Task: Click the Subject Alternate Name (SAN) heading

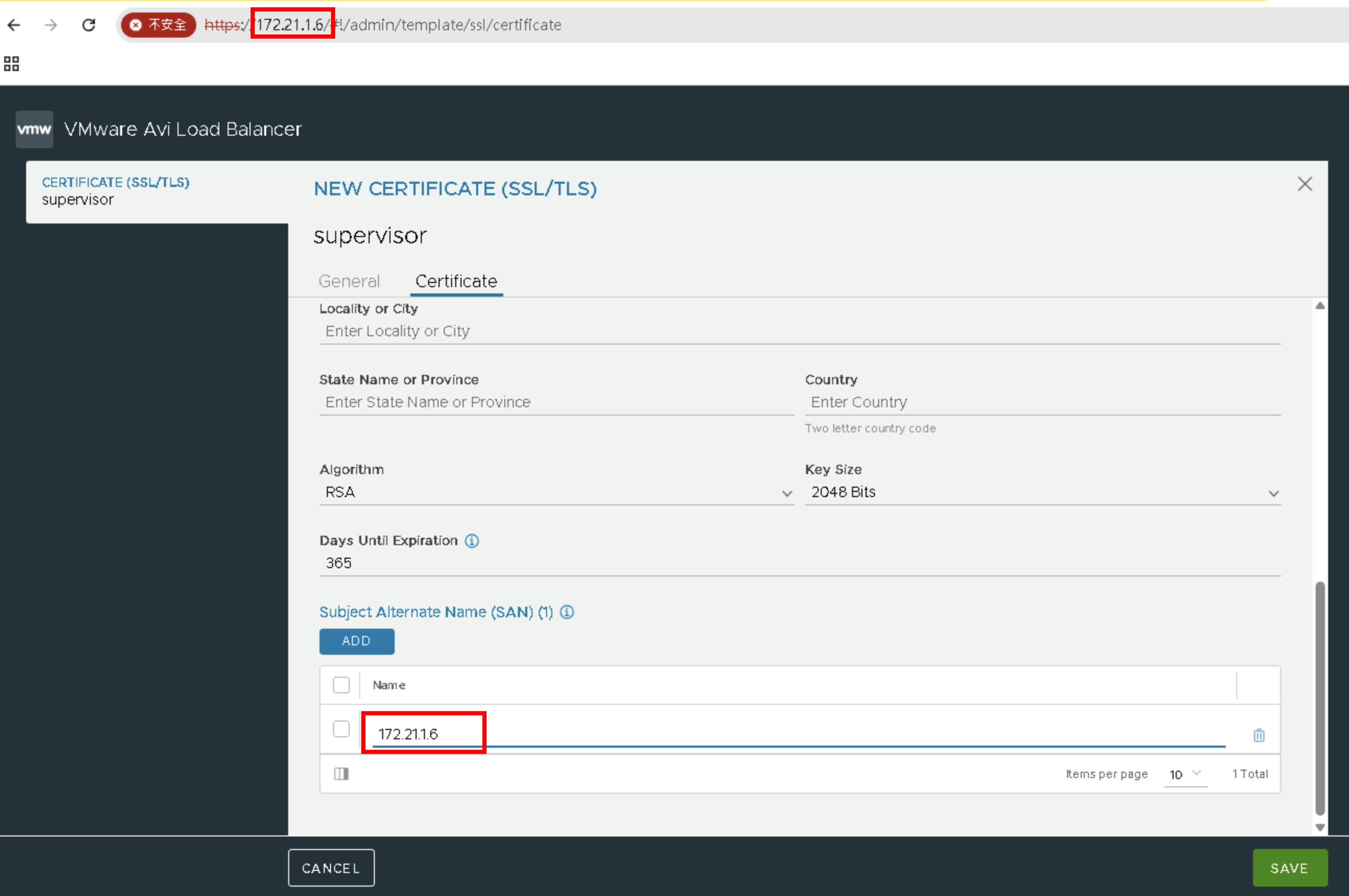Action: click(x=436, y=612)
